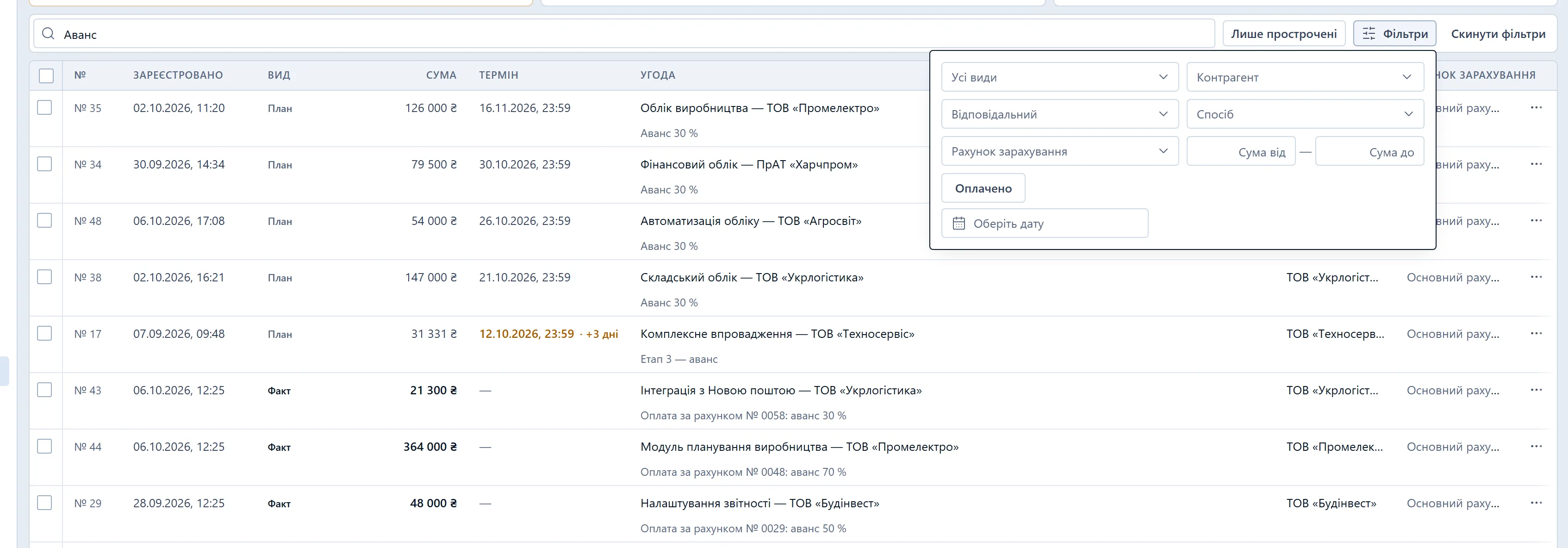The image size is (1568, 548).
Task: Open row actions menu for № 17
Action: [1537, 334]
